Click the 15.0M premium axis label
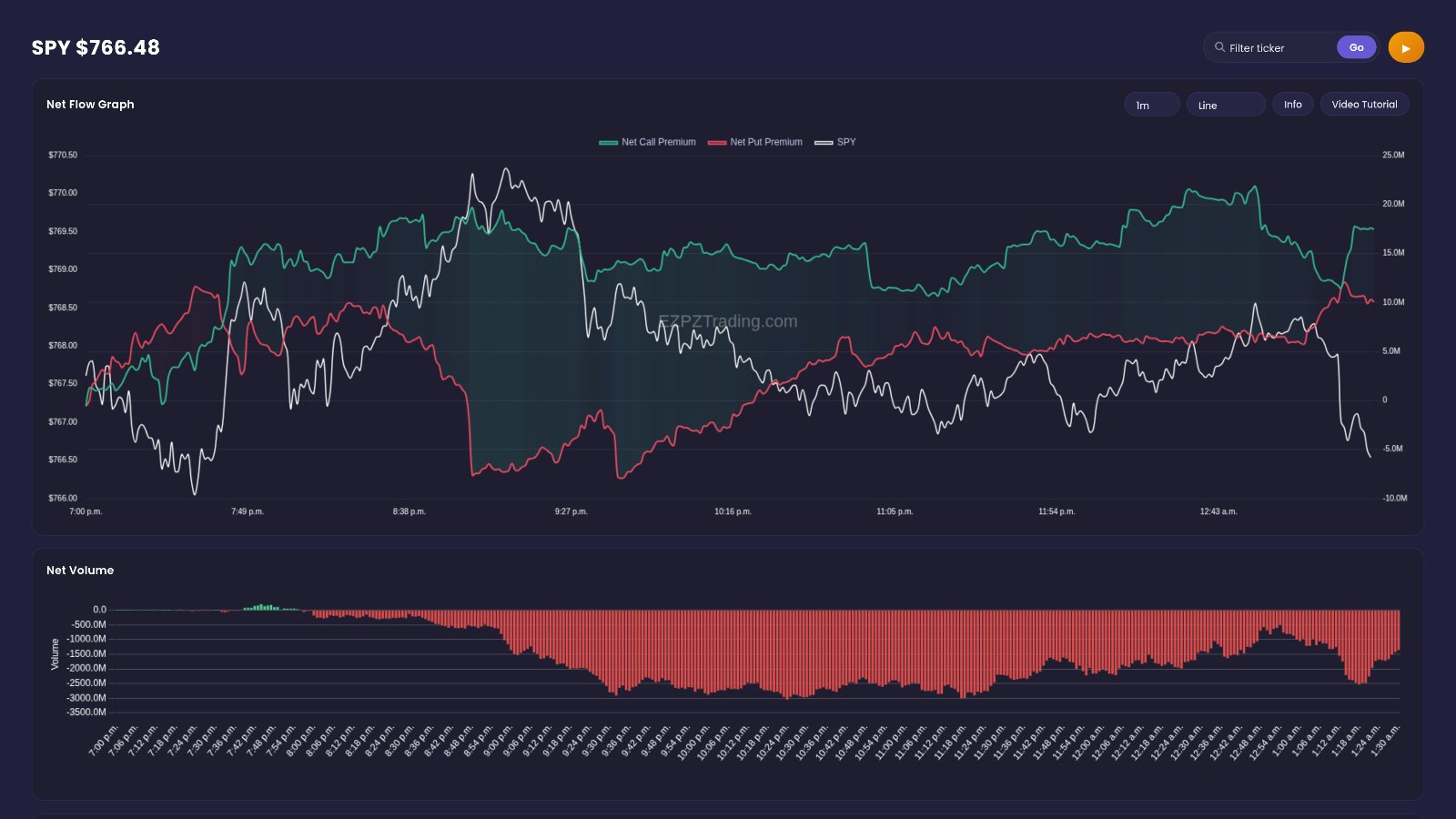The image size is (1456, 819). click(1393, 253)
